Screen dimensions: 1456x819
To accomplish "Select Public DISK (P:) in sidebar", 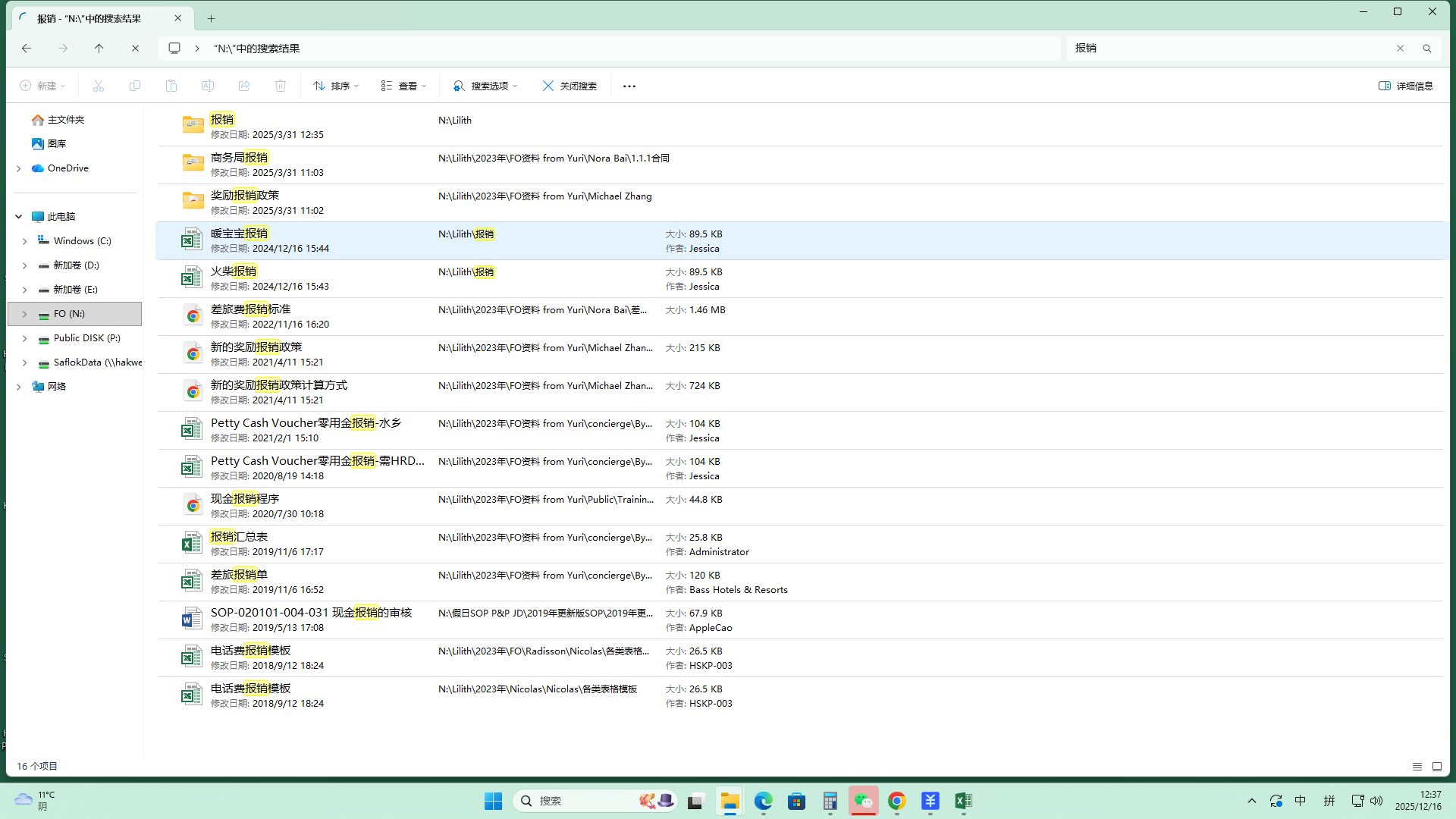I will click(x=86, y=338).
